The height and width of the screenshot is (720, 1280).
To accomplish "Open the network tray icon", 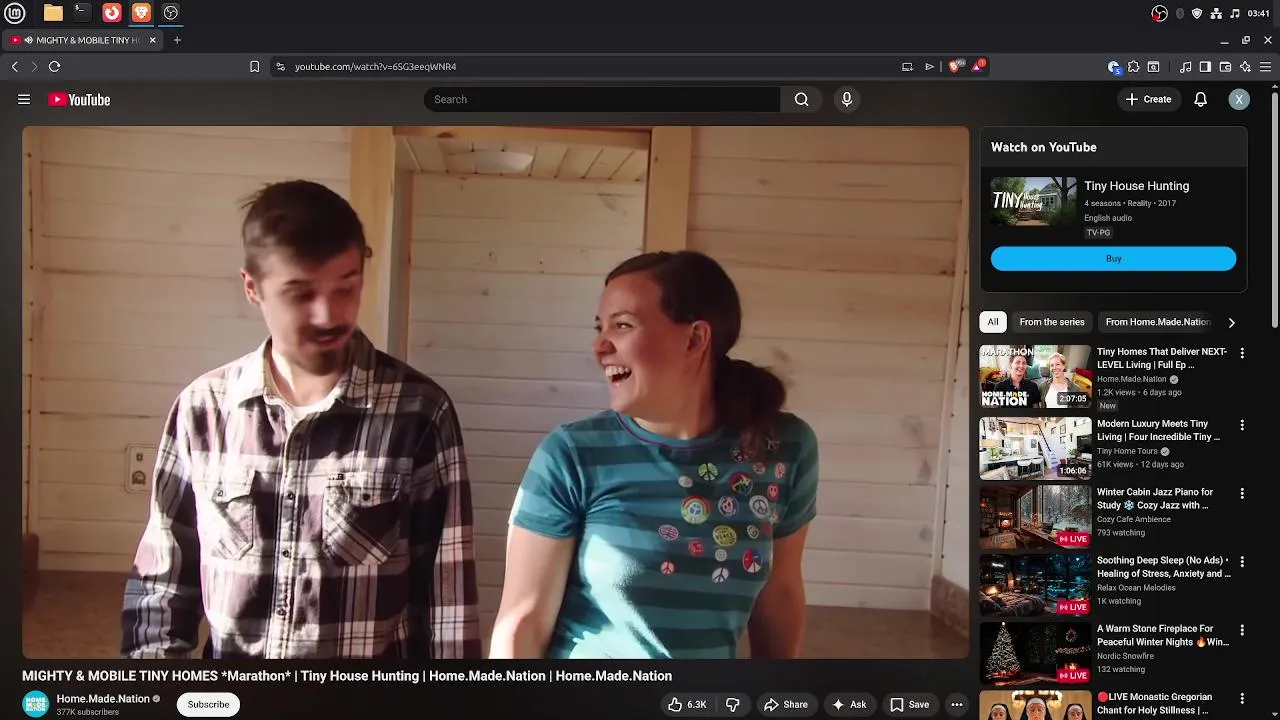I will [x=1216, y=13].
